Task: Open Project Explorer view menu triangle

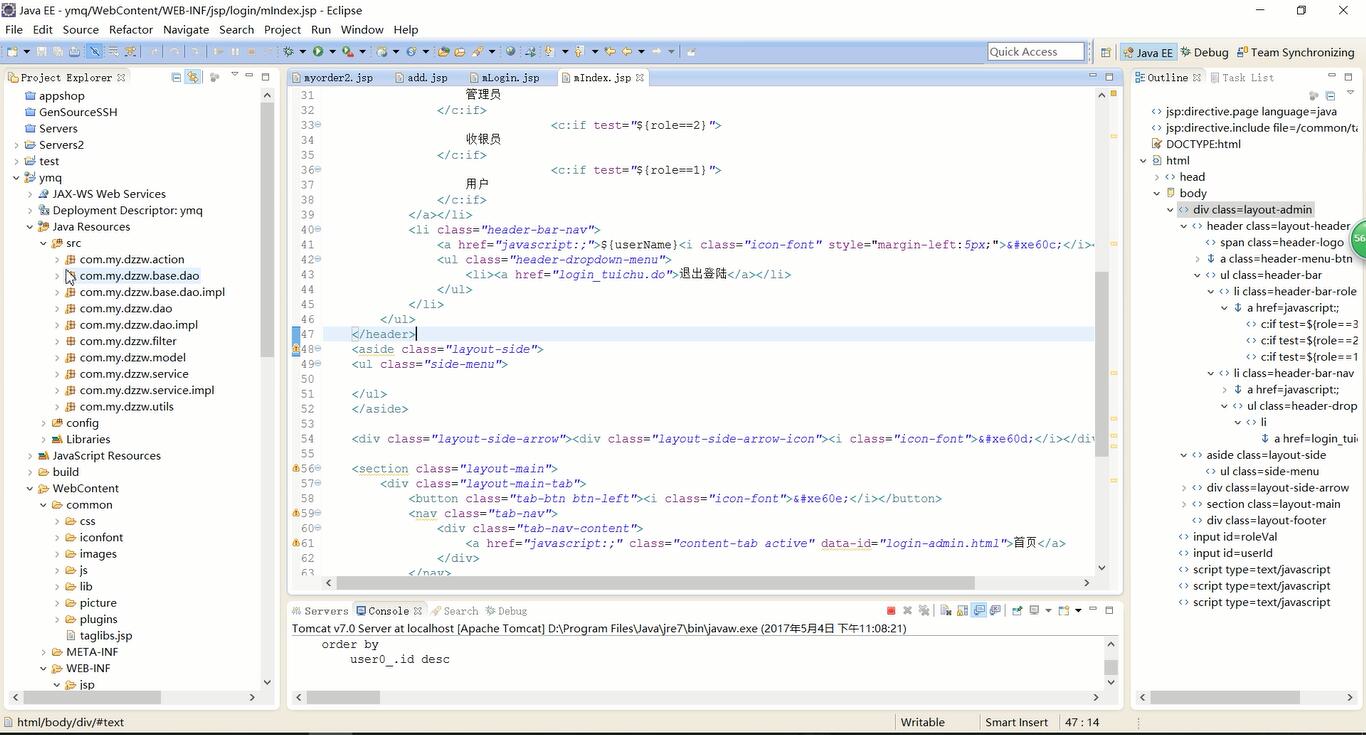Action: click(234, 76)
